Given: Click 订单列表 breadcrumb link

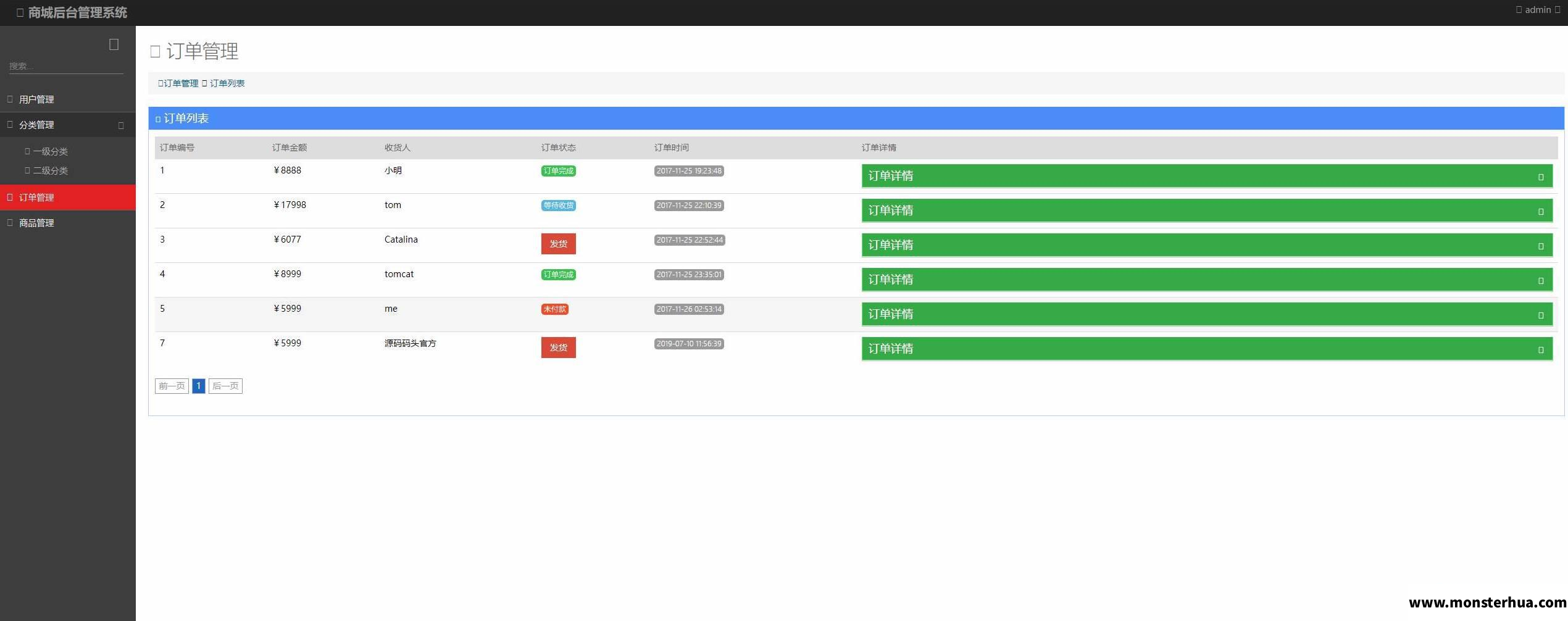Looking at the screenshot, I should [x=227, y=83].
